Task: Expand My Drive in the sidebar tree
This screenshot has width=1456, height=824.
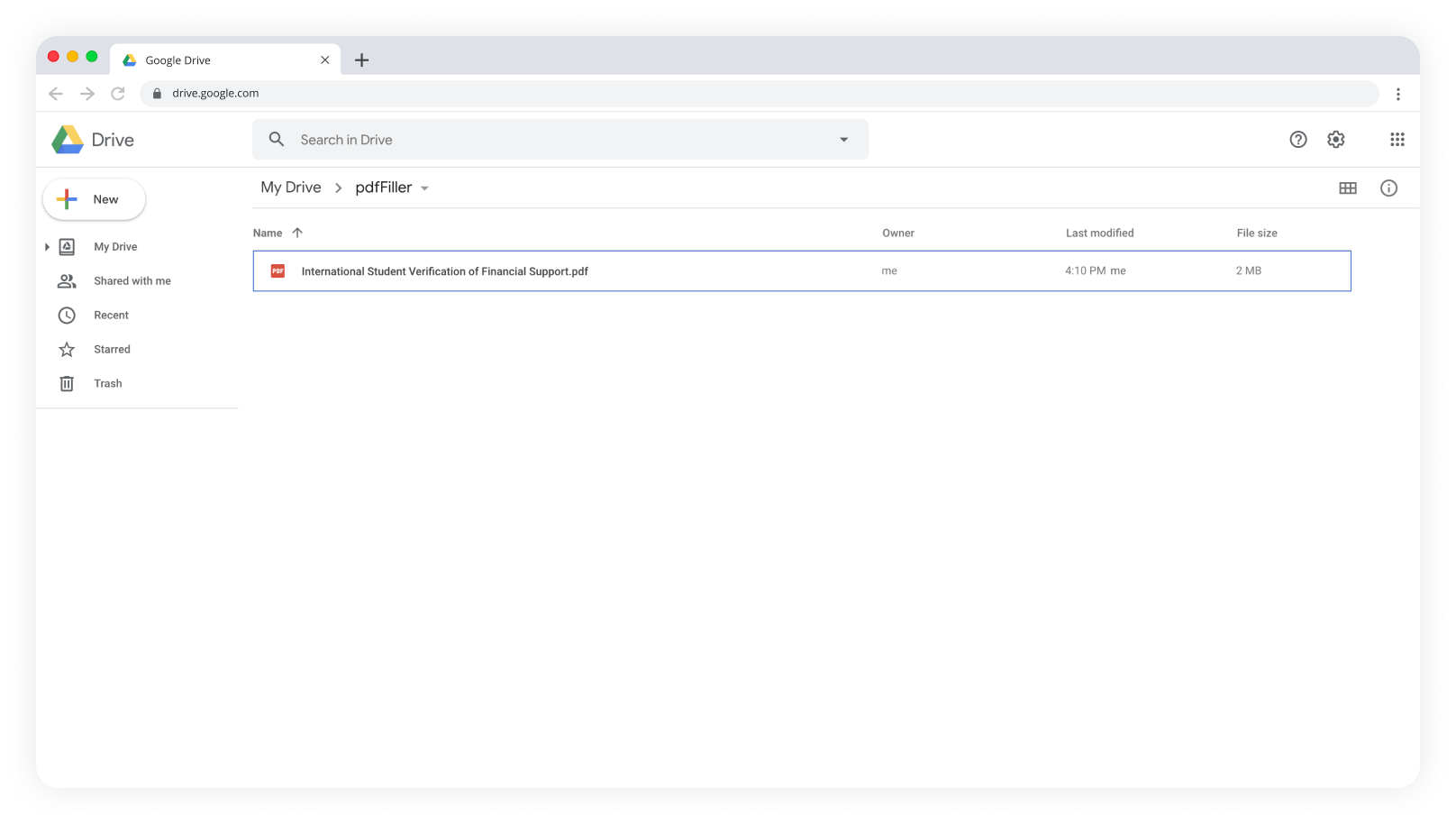Action: click(47, 246)
